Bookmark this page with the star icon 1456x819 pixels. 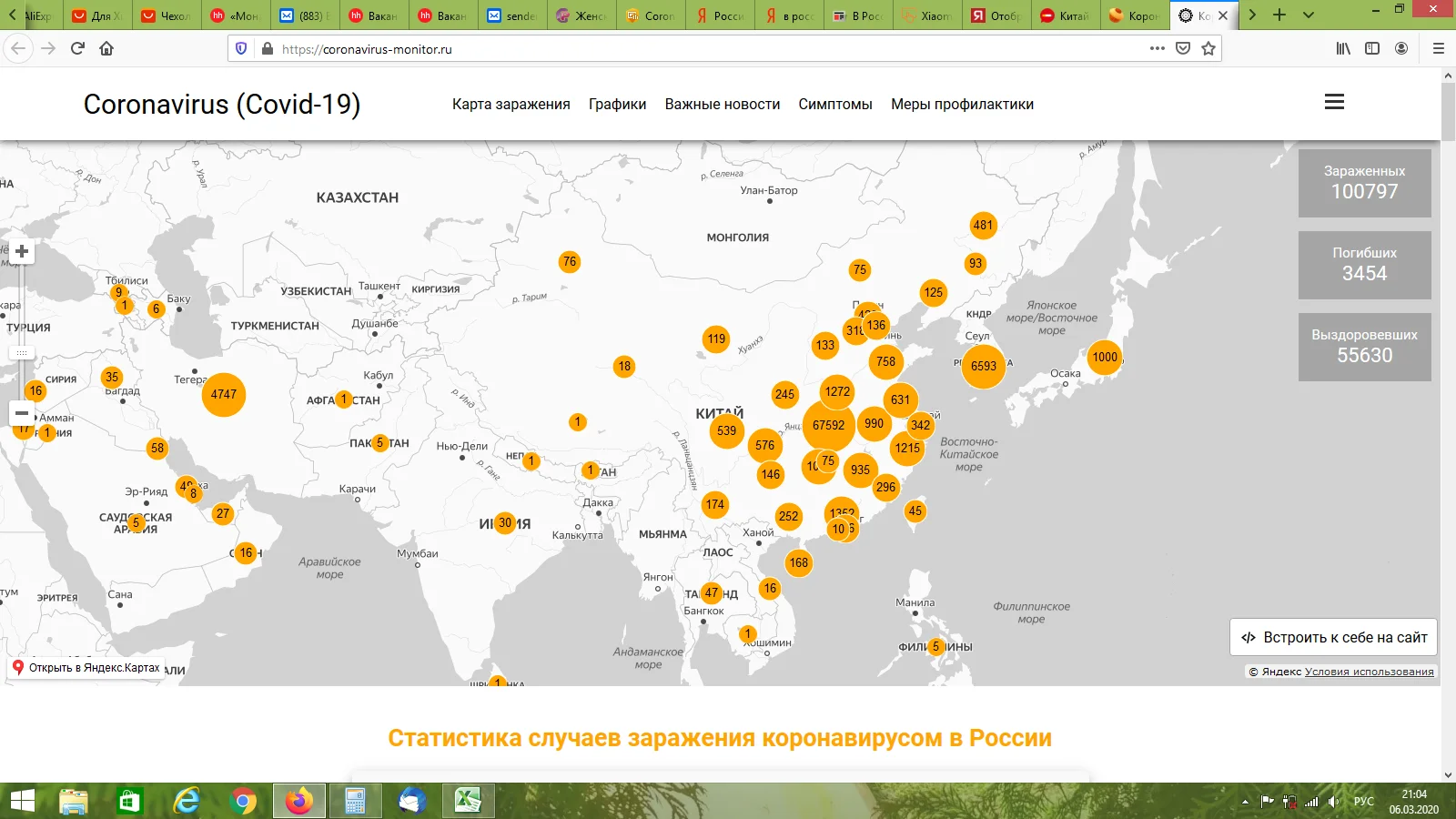tap(1208, 49)
